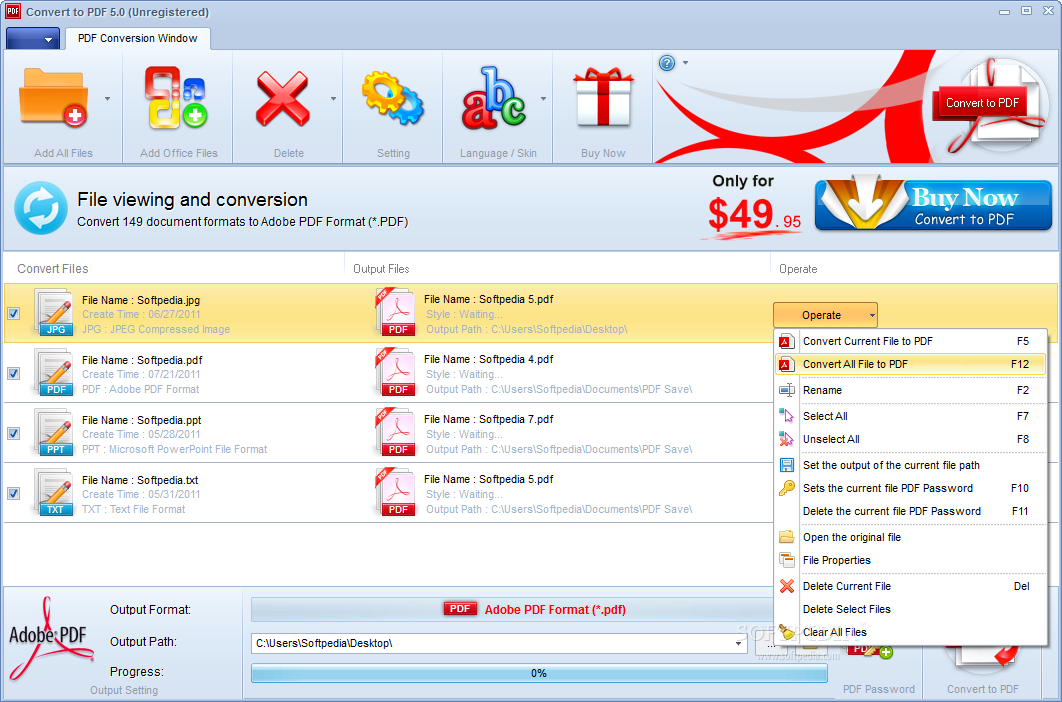Viewport: 1062px width, 702px height.
Task: Select the Rename menu entry
Action: [910, 390]
